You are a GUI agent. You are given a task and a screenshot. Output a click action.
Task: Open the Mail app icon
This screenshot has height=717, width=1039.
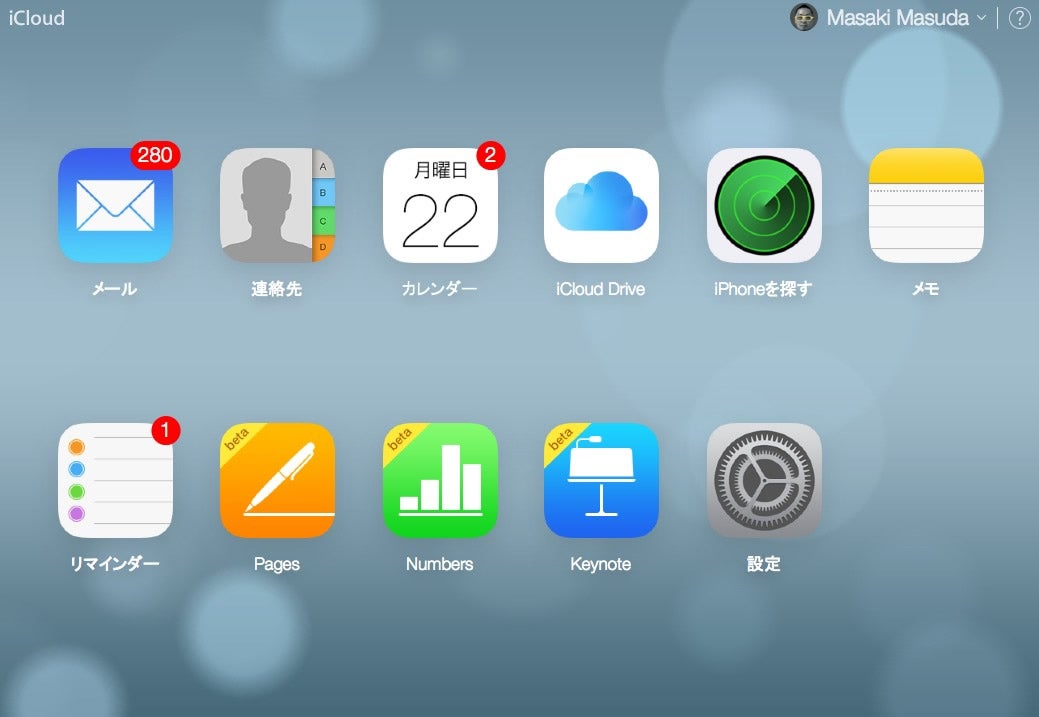coord(115,205)
